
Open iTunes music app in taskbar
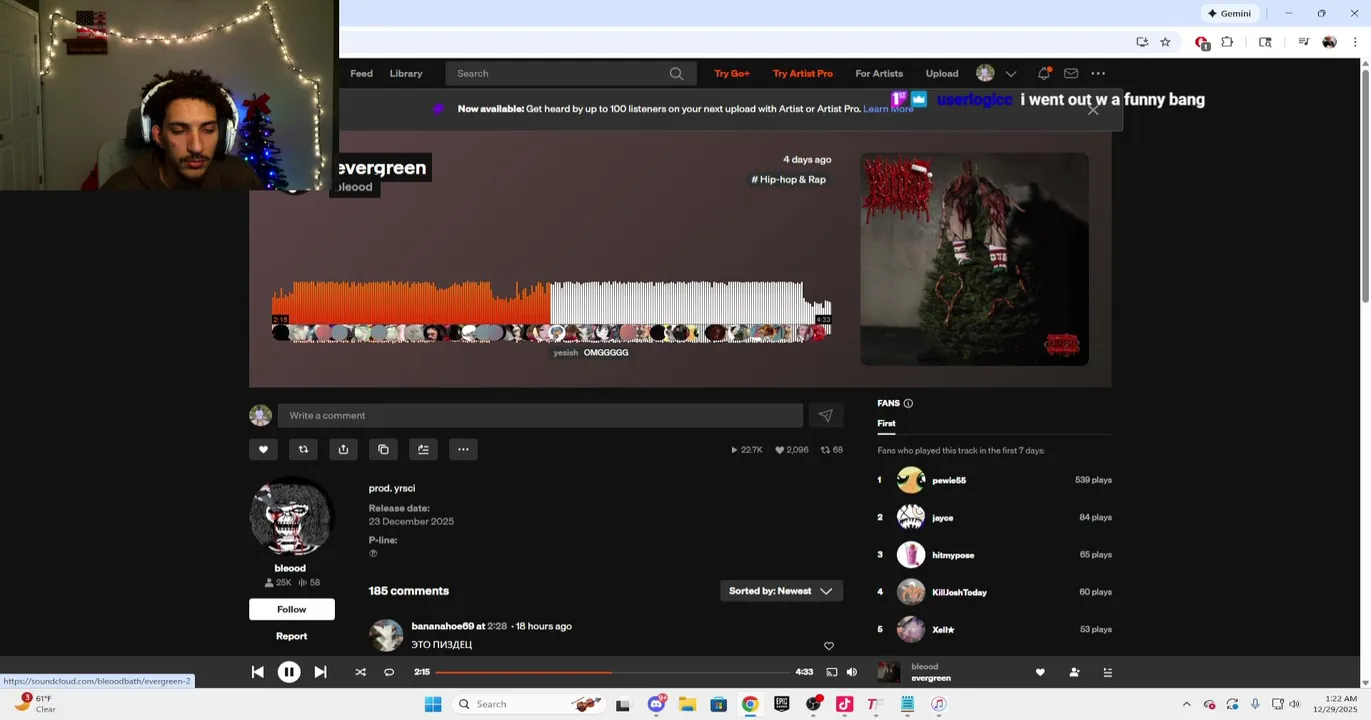[x=939, y=704]
